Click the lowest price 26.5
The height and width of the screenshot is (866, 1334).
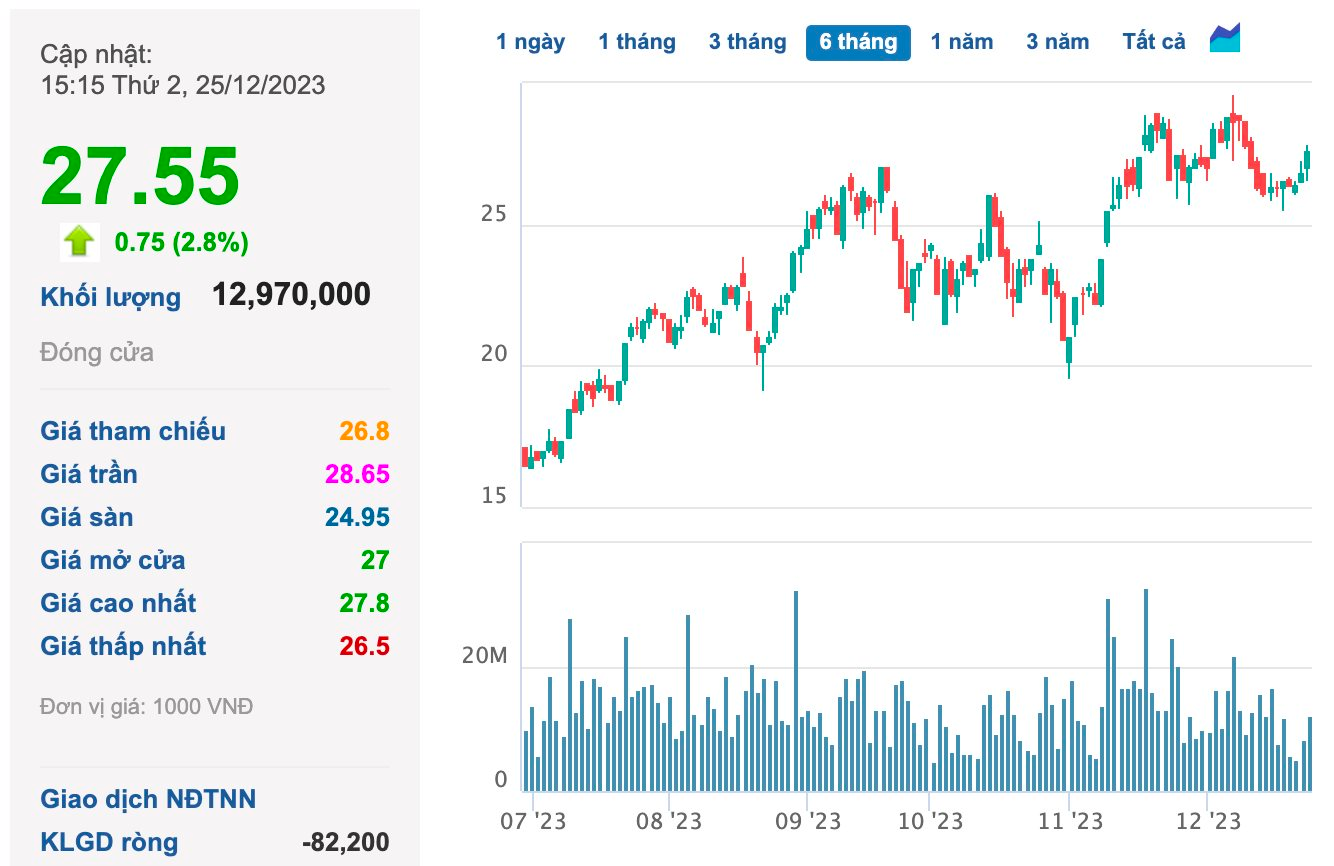click(364, 646)
